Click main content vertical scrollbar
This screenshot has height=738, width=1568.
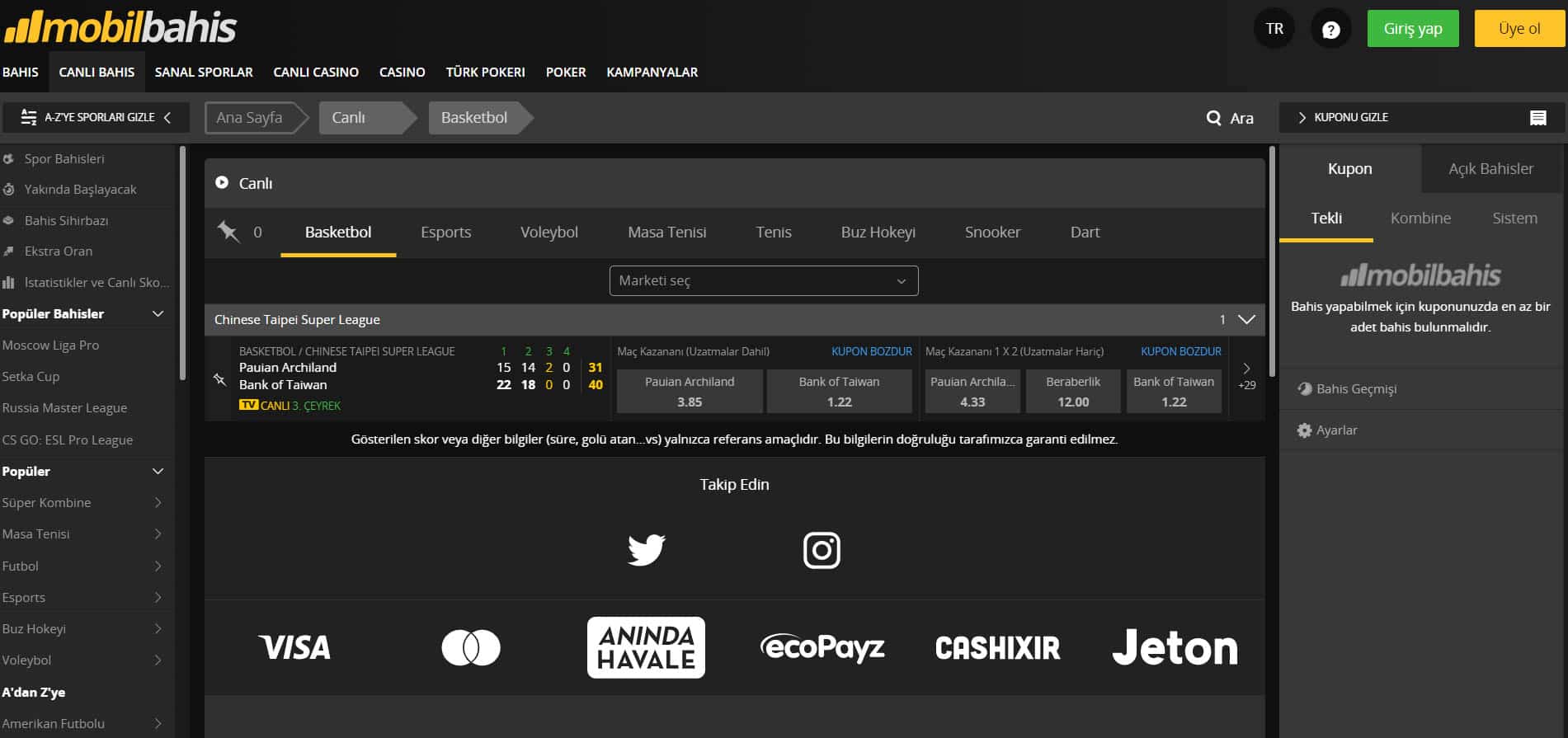tap(1272, 261)
